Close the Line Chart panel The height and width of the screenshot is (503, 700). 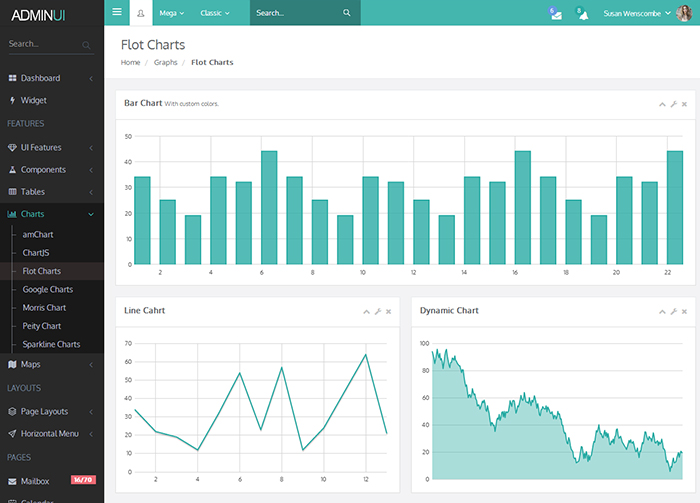pyautogui.click(x=388, y=312)
